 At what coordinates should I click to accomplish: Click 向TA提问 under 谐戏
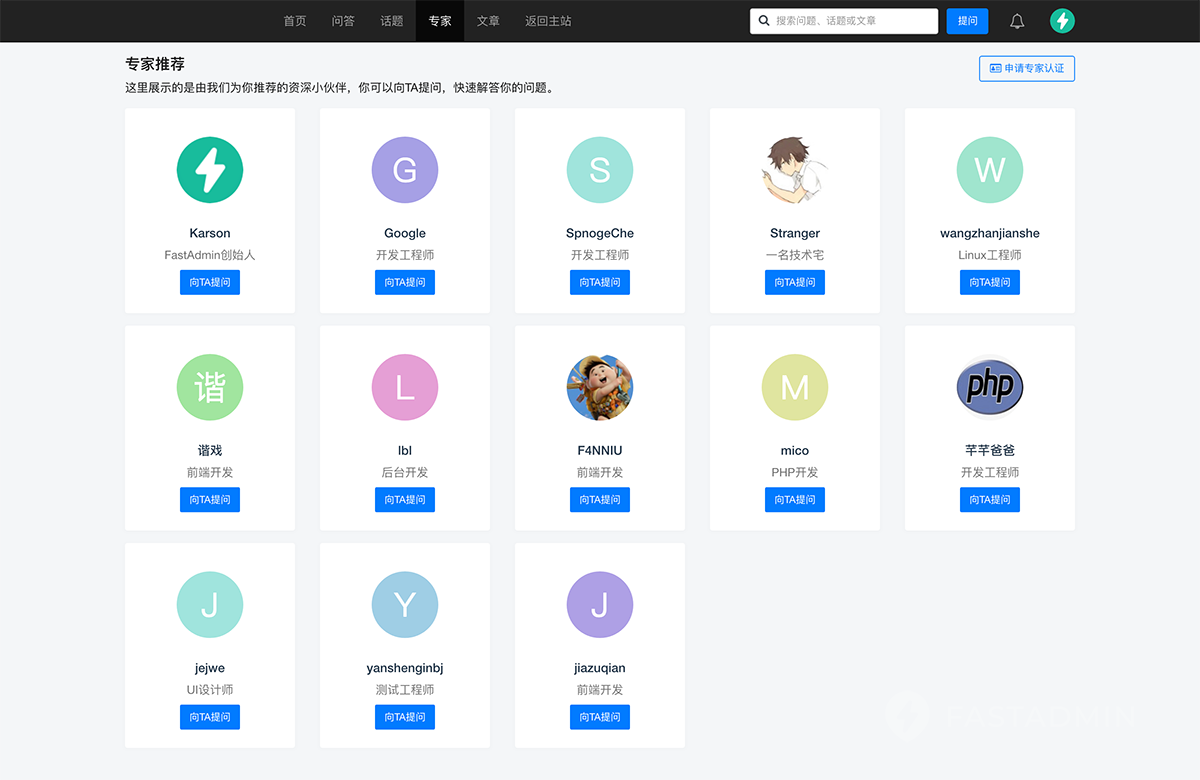pyautogui.click(x=210, y=499)
